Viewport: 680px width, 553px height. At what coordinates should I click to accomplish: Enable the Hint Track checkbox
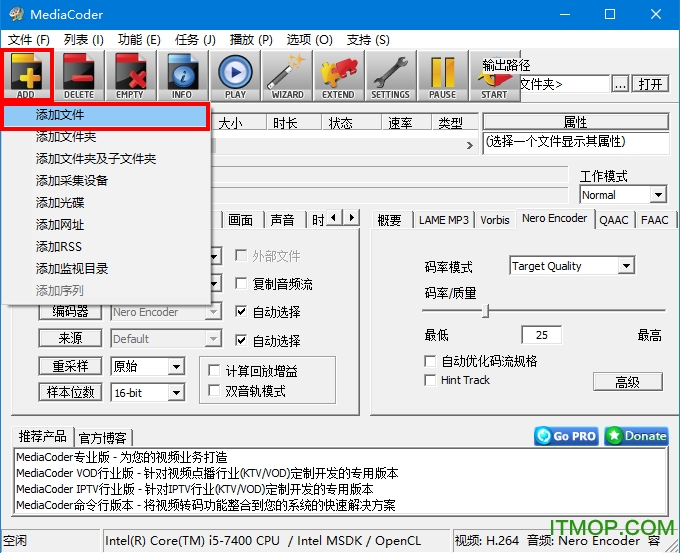point(430,380)
